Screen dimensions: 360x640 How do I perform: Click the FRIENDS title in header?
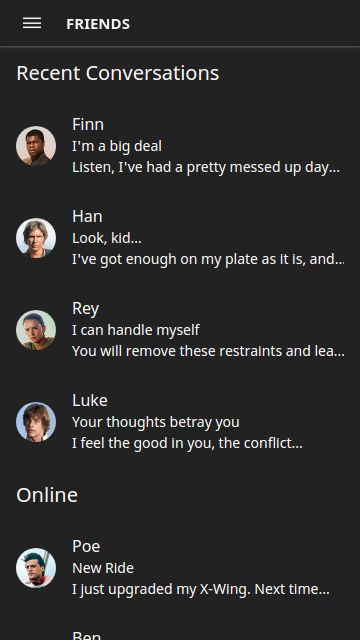coord(98,24)
